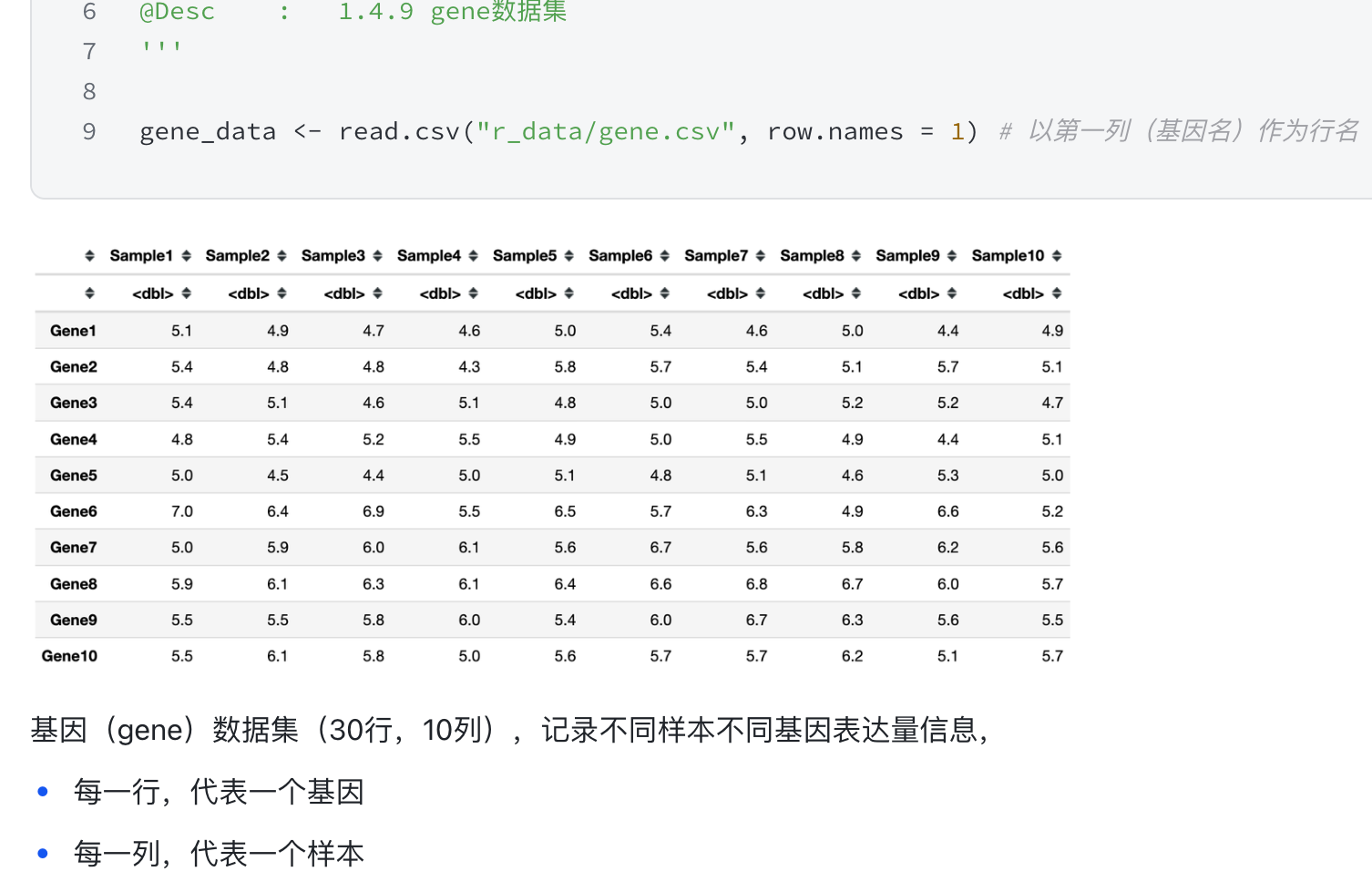
Task: Click Gene3 Sample10 value 4.7
Action: click(1052, 403)
